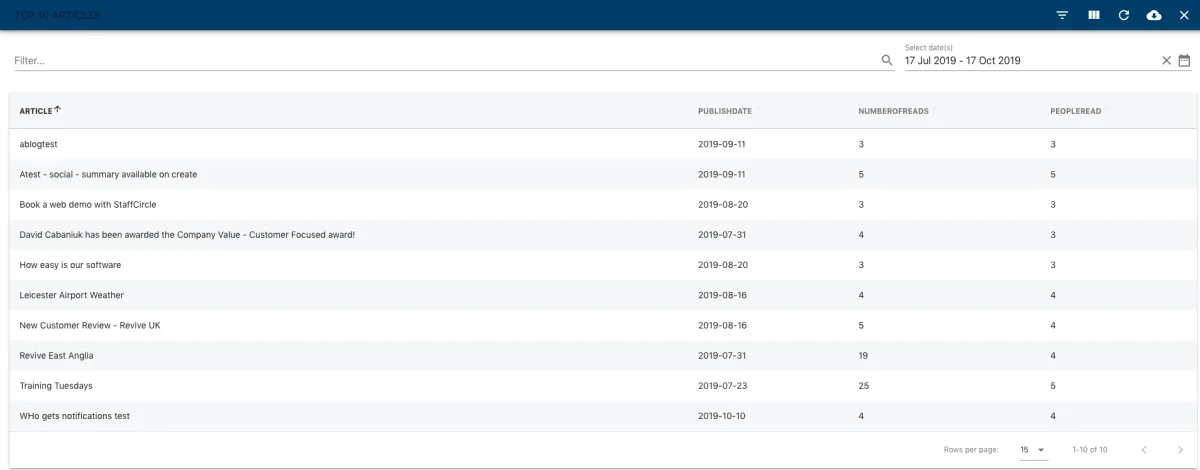Open the calendar date picker icon
1200x470 pixels.
1184,60
